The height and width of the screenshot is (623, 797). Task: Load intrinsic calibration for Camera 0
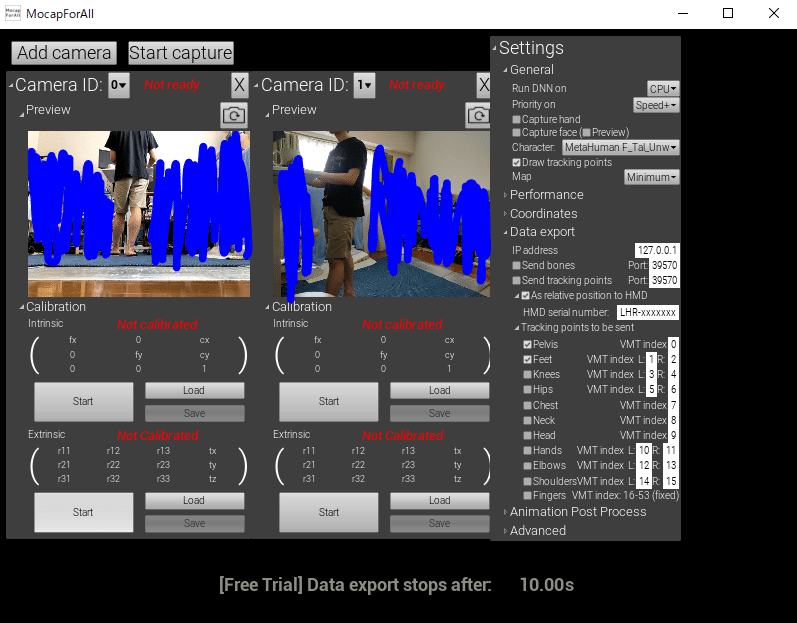[x=194, y=390]
